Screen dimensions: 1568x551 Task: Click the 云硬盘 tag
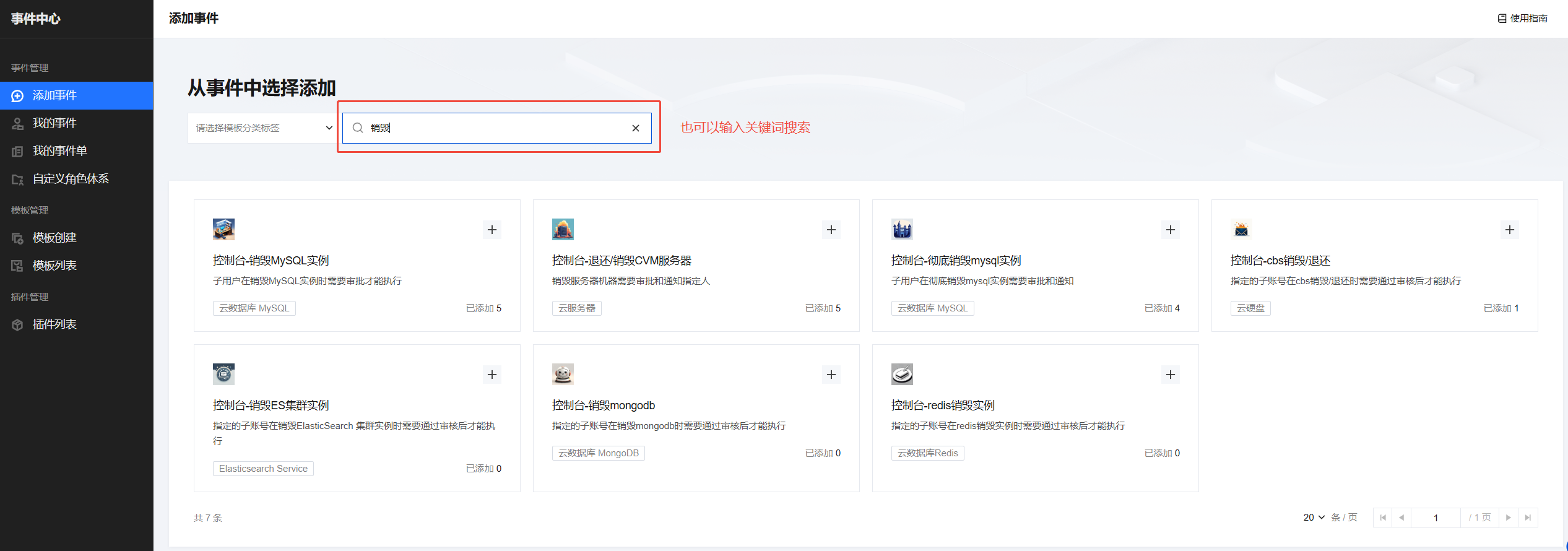(1250, 308)
